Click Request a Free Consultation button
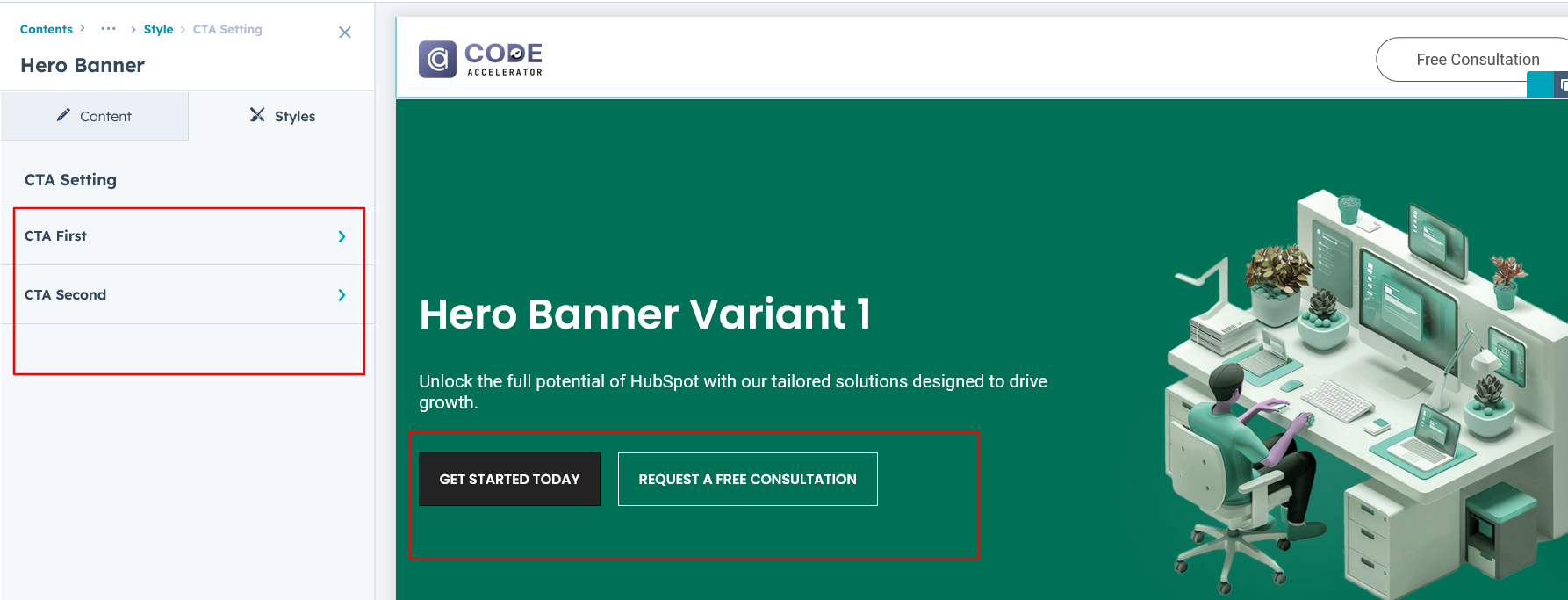The height and width of the screenshot is (600, 1568). pyautogui.click(x=747, y=479)
